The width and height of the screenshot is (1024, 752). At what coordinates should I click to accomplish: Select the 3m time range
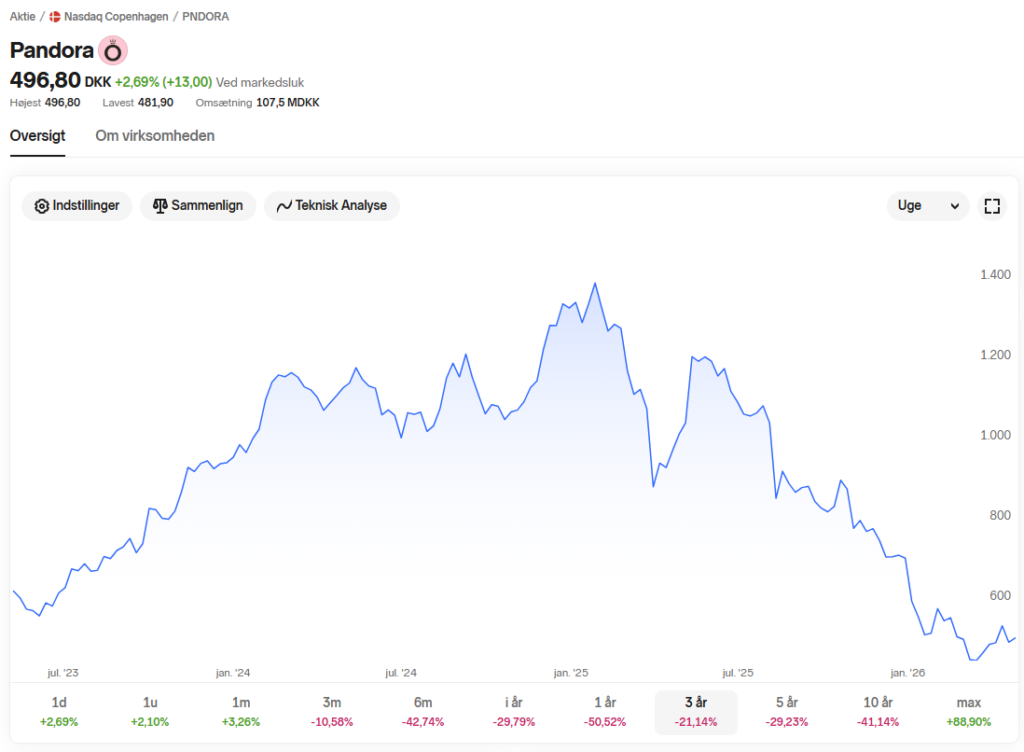coord(332,712)
